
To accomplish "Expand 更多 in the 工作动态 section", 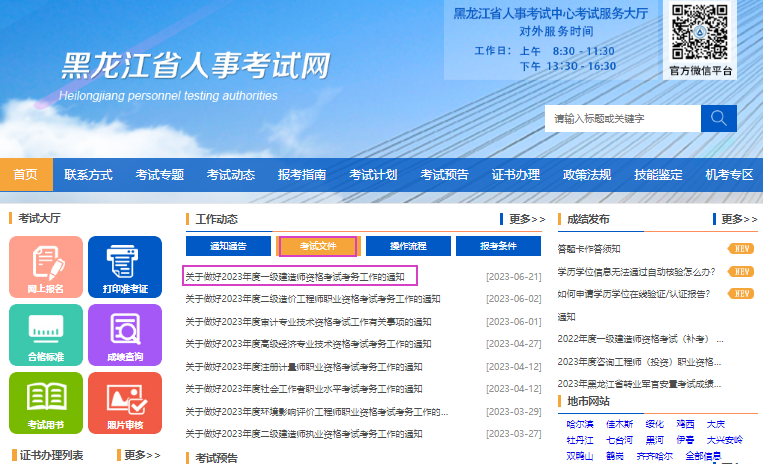I will click(x=526, y=219).
